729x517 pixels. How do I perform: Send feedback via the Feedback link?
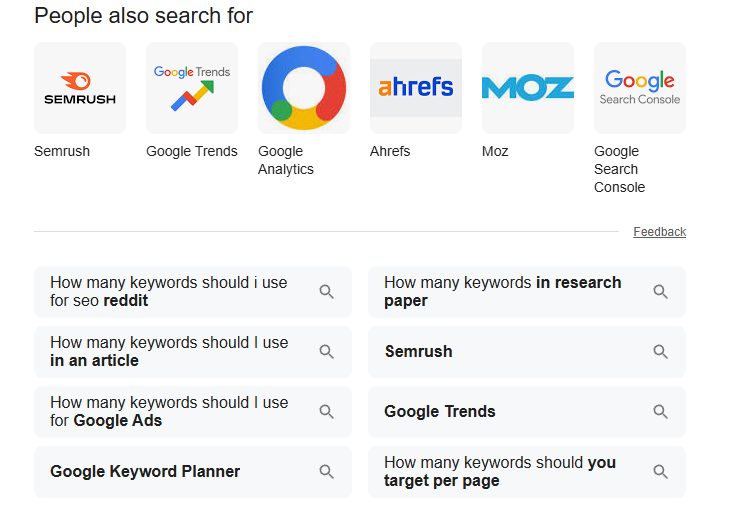pyautogui.click(x=659, y=232)
